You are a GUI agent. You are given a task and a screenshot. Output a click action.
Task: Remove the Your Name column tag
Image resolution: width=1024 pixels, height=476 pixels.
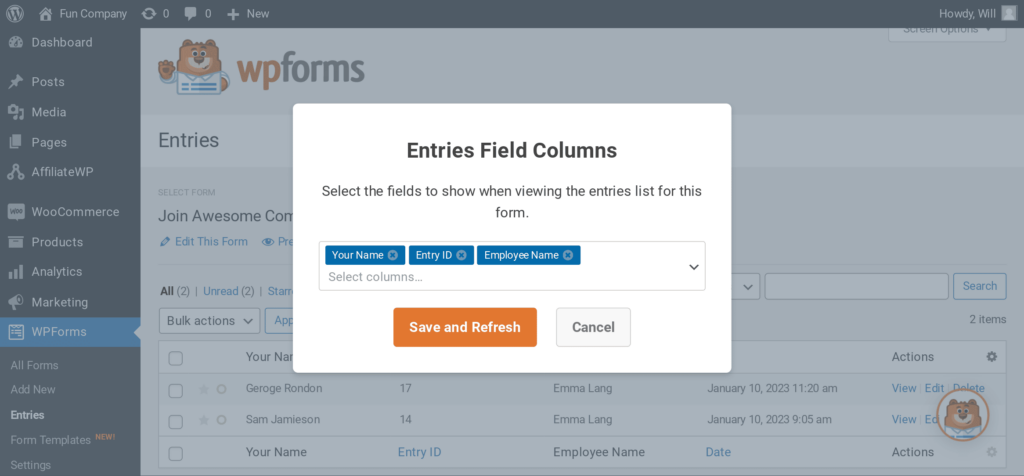point(392,255)
